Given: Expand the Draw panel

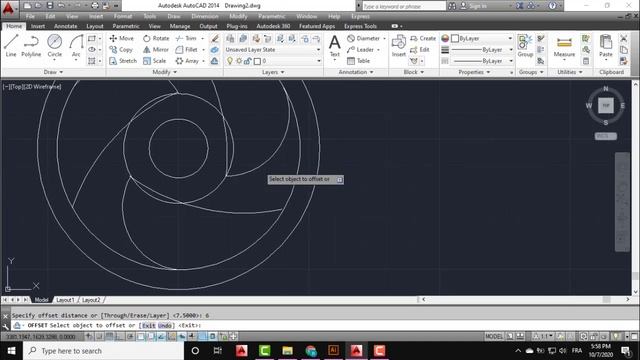Looking at the screenshot, I should 53,72.
